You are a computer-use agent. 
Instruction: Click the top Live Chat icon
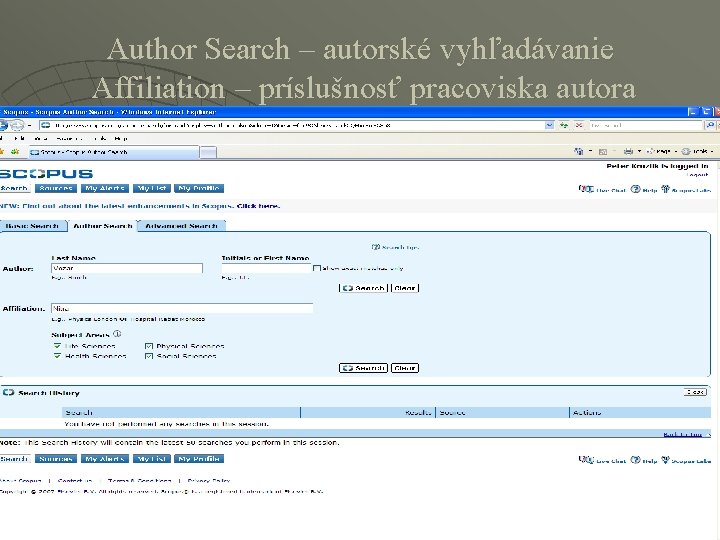click(x=586, y=189)
